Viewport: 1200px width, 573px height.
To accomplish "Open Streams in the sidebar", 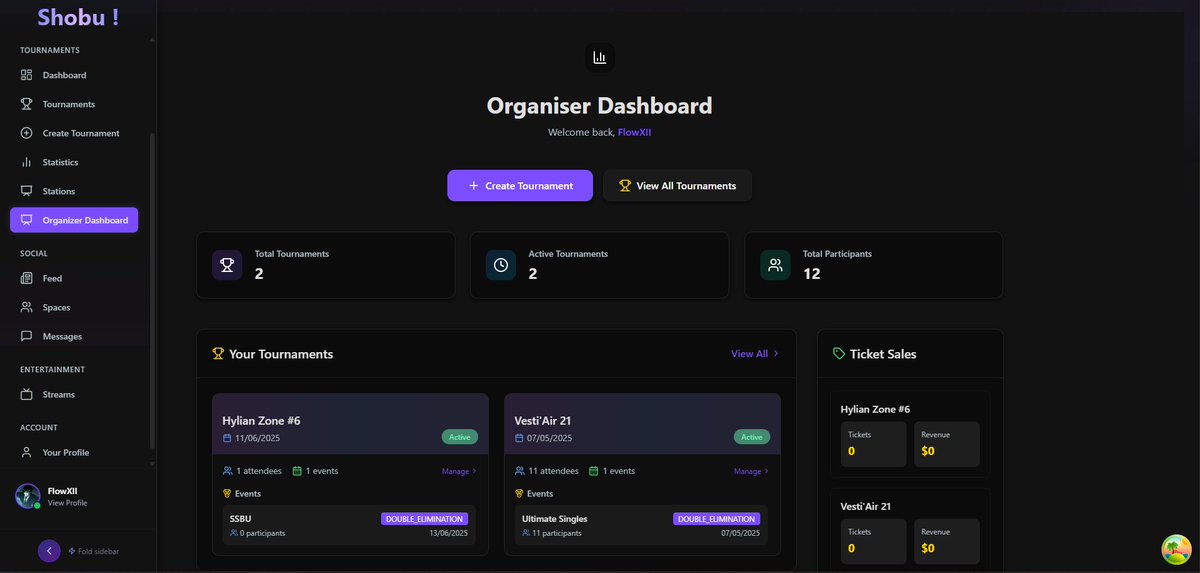I will pos(74,394).
